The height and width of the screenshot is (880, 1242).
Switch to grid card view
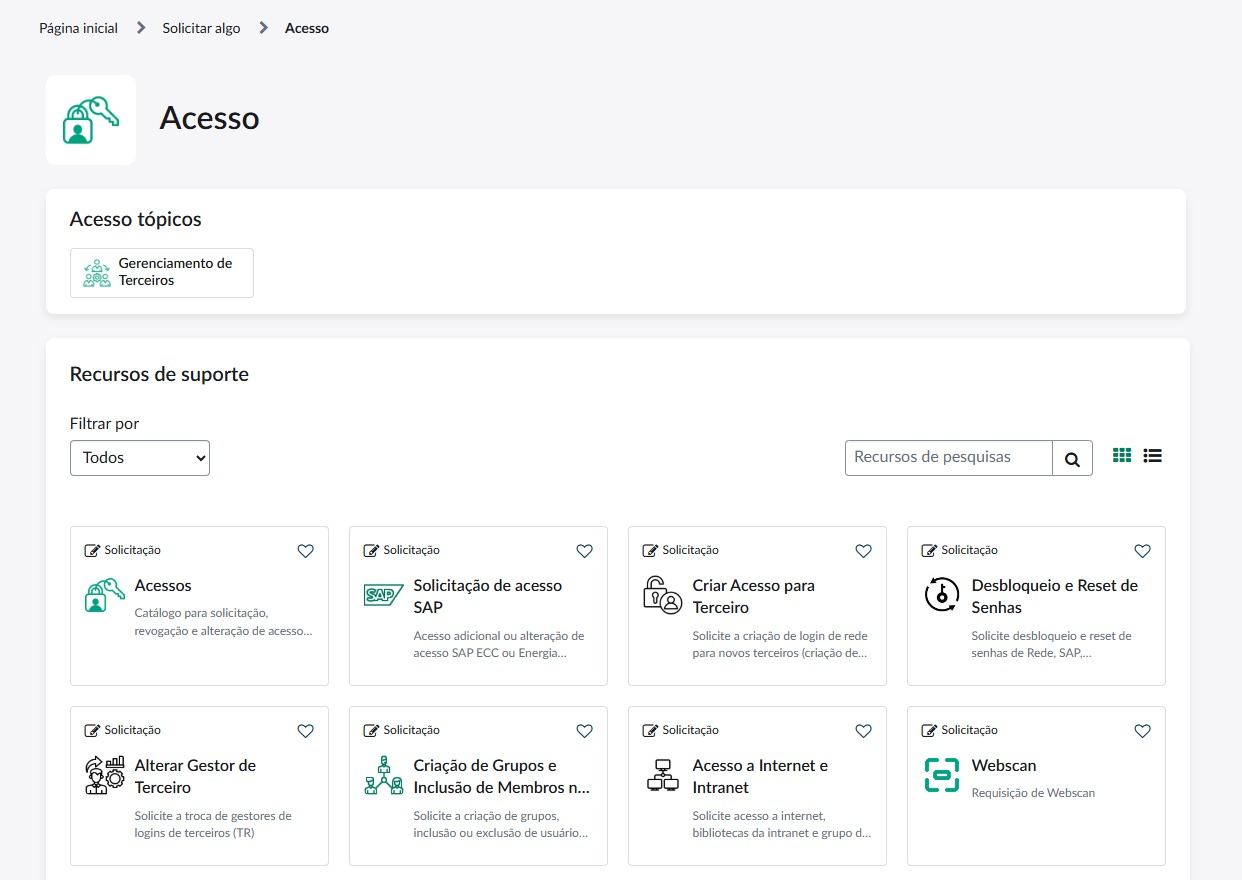1122,456
